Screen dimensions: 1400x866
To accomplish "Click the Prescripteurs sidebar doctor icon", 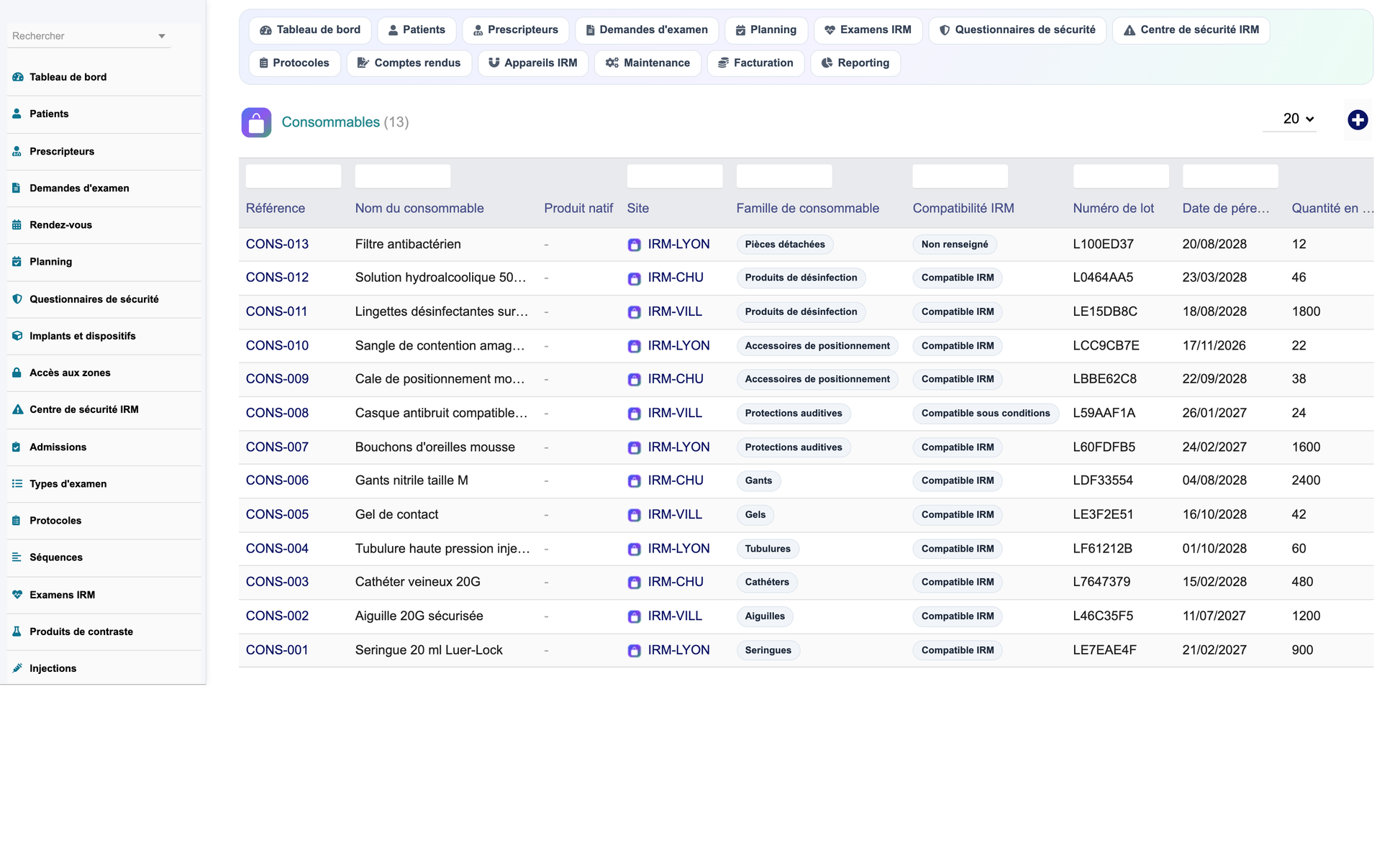I will point(17,151).
